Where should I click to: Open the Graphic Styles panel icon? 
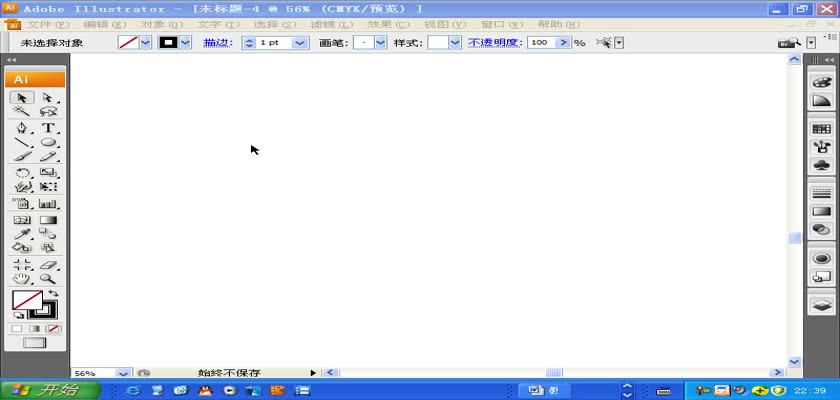pos(821,277)
